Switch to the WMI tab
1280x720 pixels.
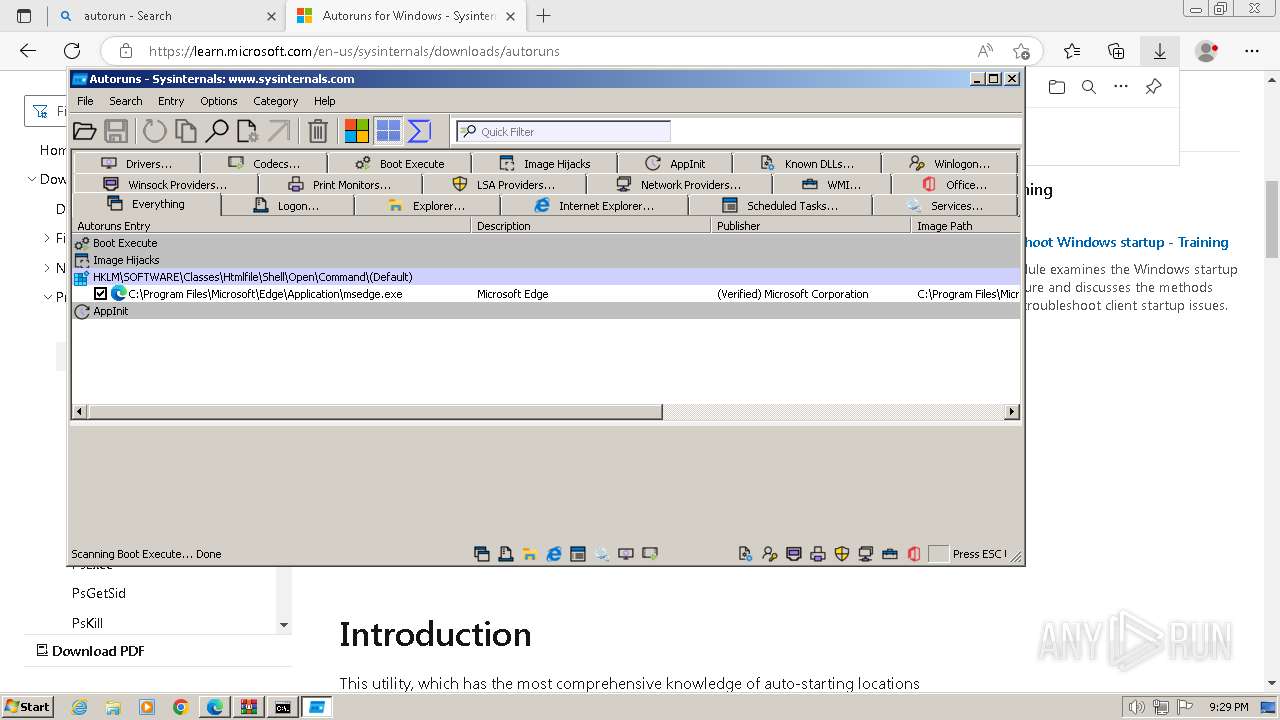[x=831, y=184]
